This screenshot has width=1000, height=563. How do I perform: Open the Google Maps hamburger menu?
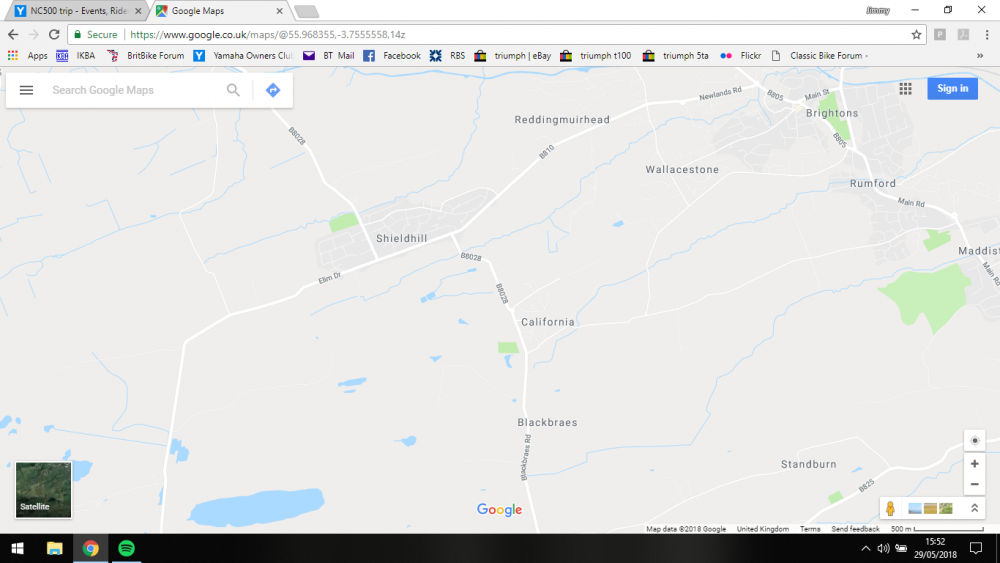[26, 90]
